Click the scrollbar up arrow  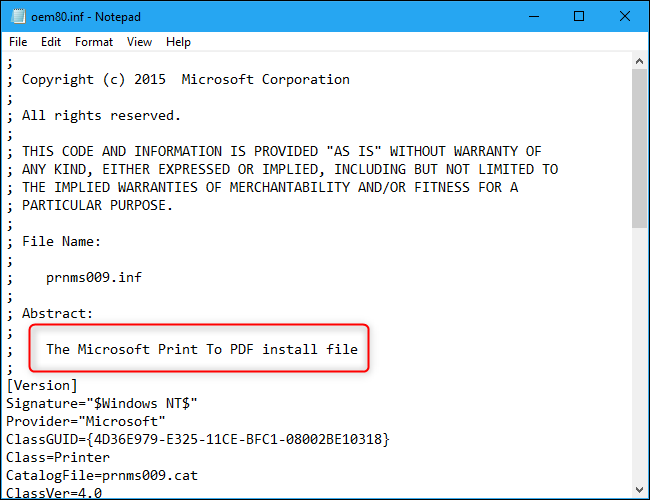[x=640, y=62]
